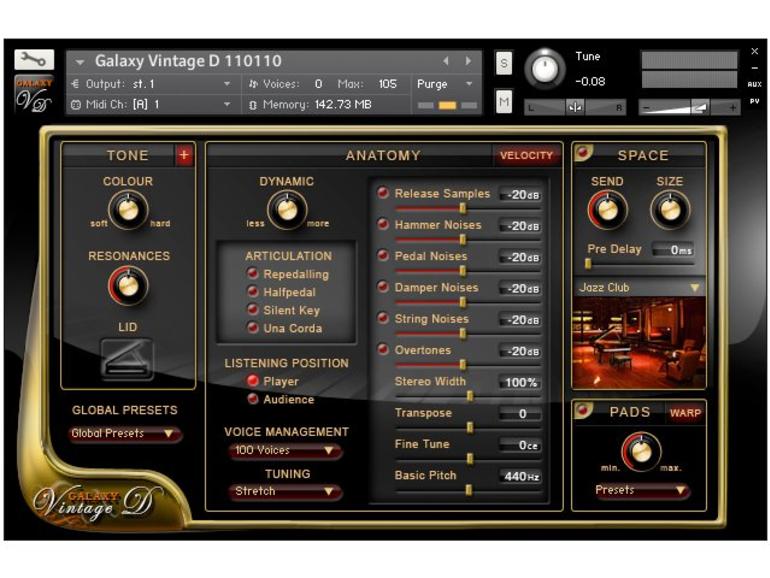Image resolution: width=770 pixels, height=578 pixels.
Task: Click the Space Size knob
Action: tap(670, 210)
